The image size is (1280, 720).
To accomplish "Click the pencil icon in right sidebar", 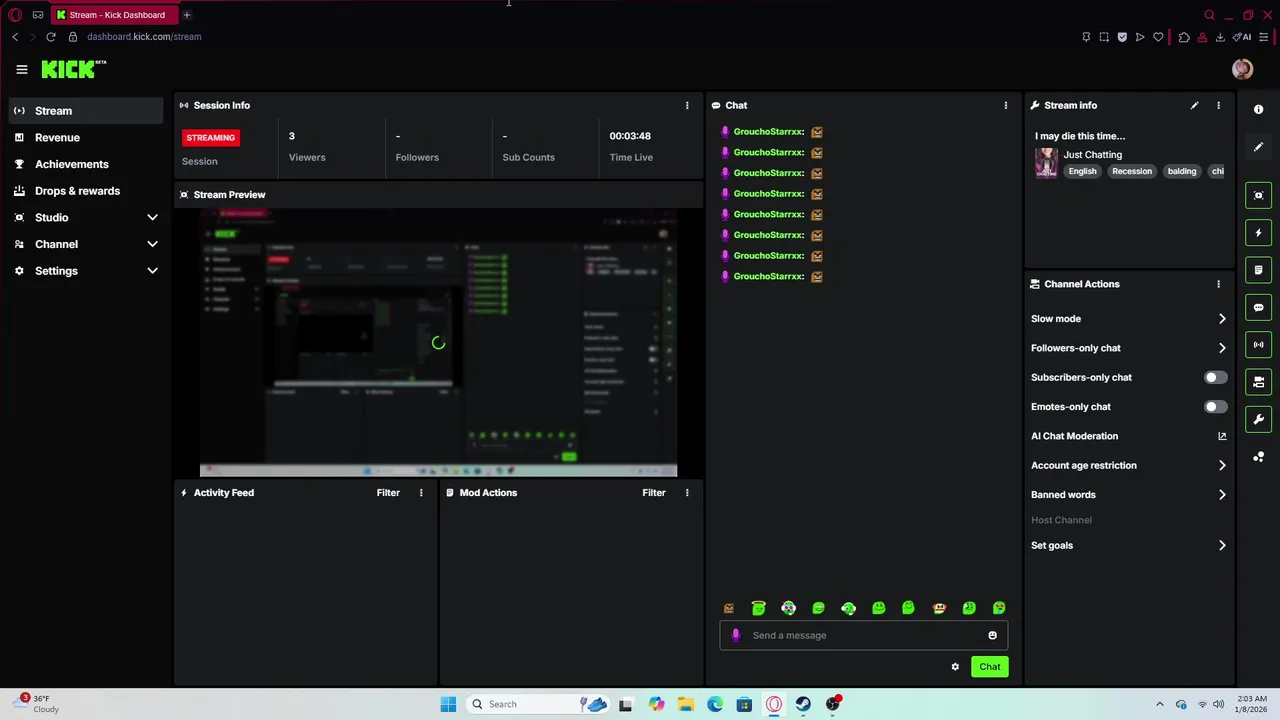I will pos(1259,147).
